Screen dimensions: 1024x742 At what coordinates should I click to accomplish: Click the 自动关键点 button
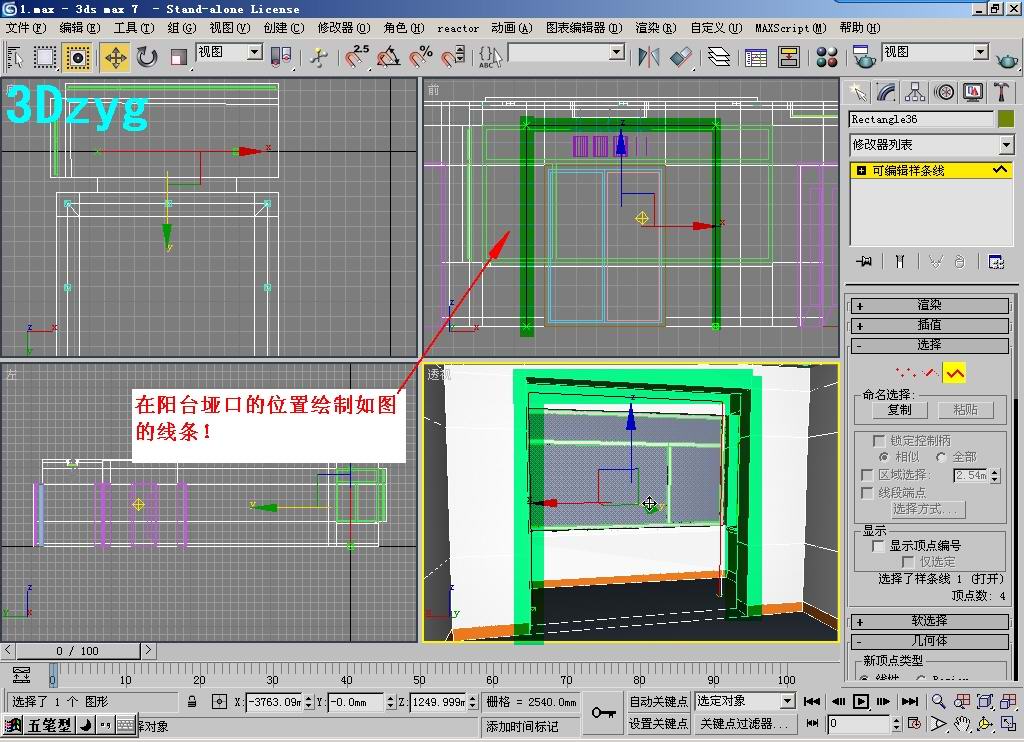point(658,701)
